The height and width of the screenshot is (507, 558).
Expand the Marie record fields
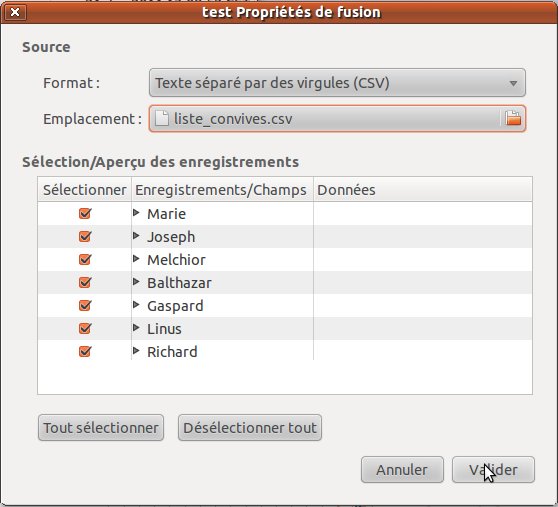point(136,213)
